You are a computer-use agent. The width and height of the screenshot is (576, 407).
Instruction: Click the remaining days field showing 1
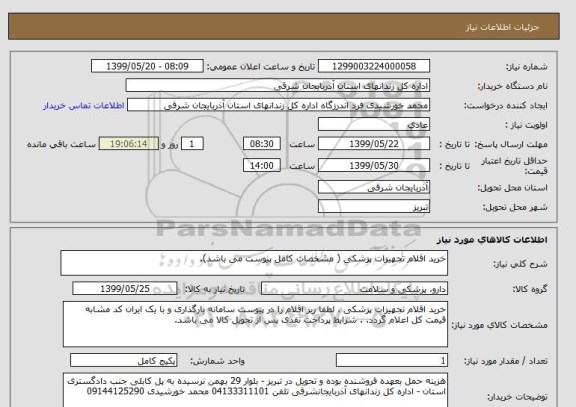[192, 144]
